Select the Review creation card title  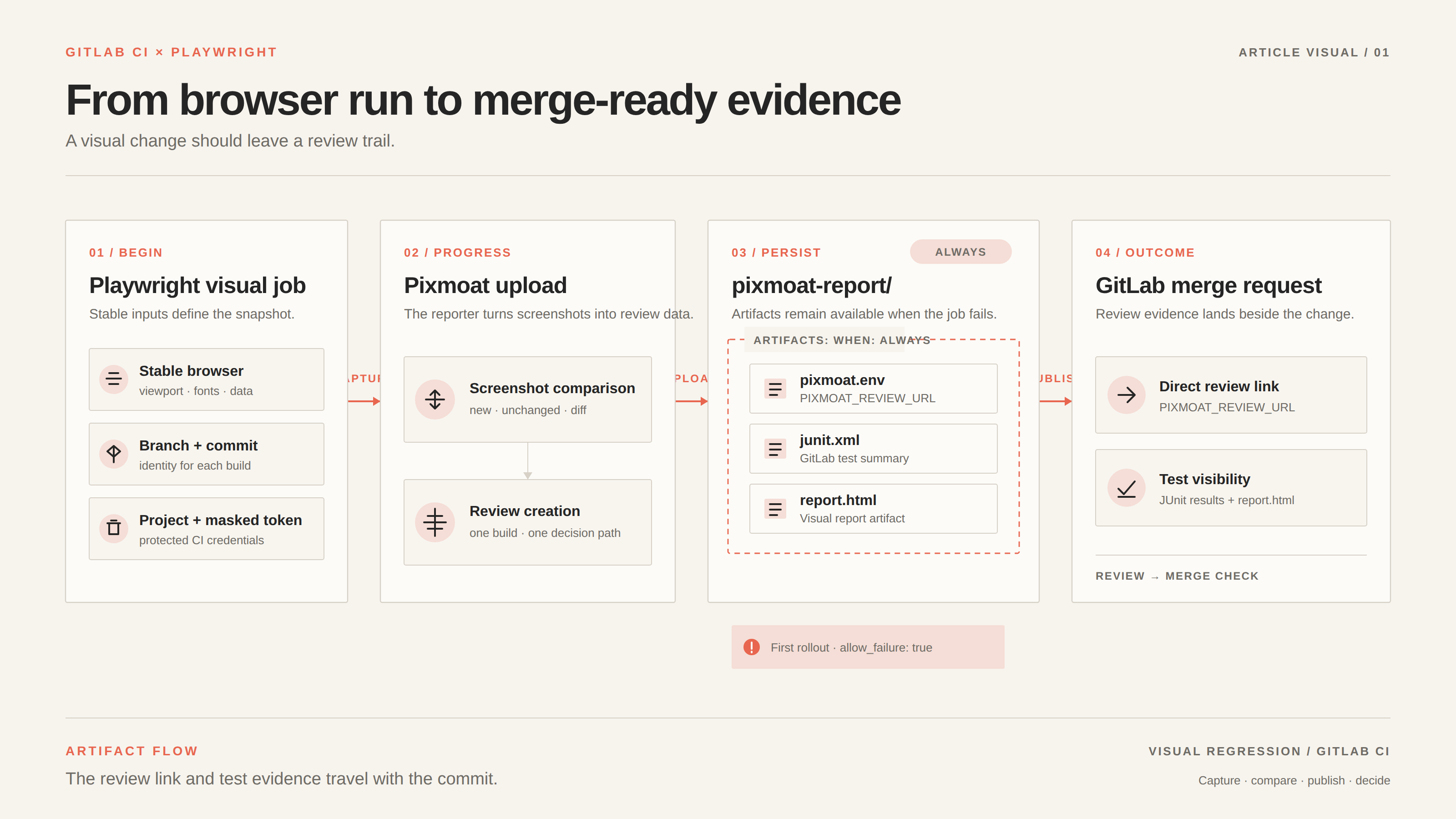(x=525, y=511)
